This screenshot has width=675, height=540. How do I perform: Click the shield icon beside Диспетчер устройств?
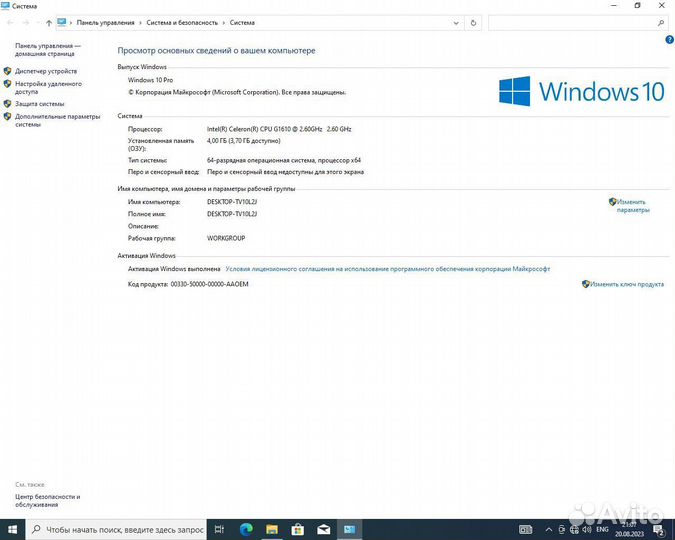pos(7,71)
